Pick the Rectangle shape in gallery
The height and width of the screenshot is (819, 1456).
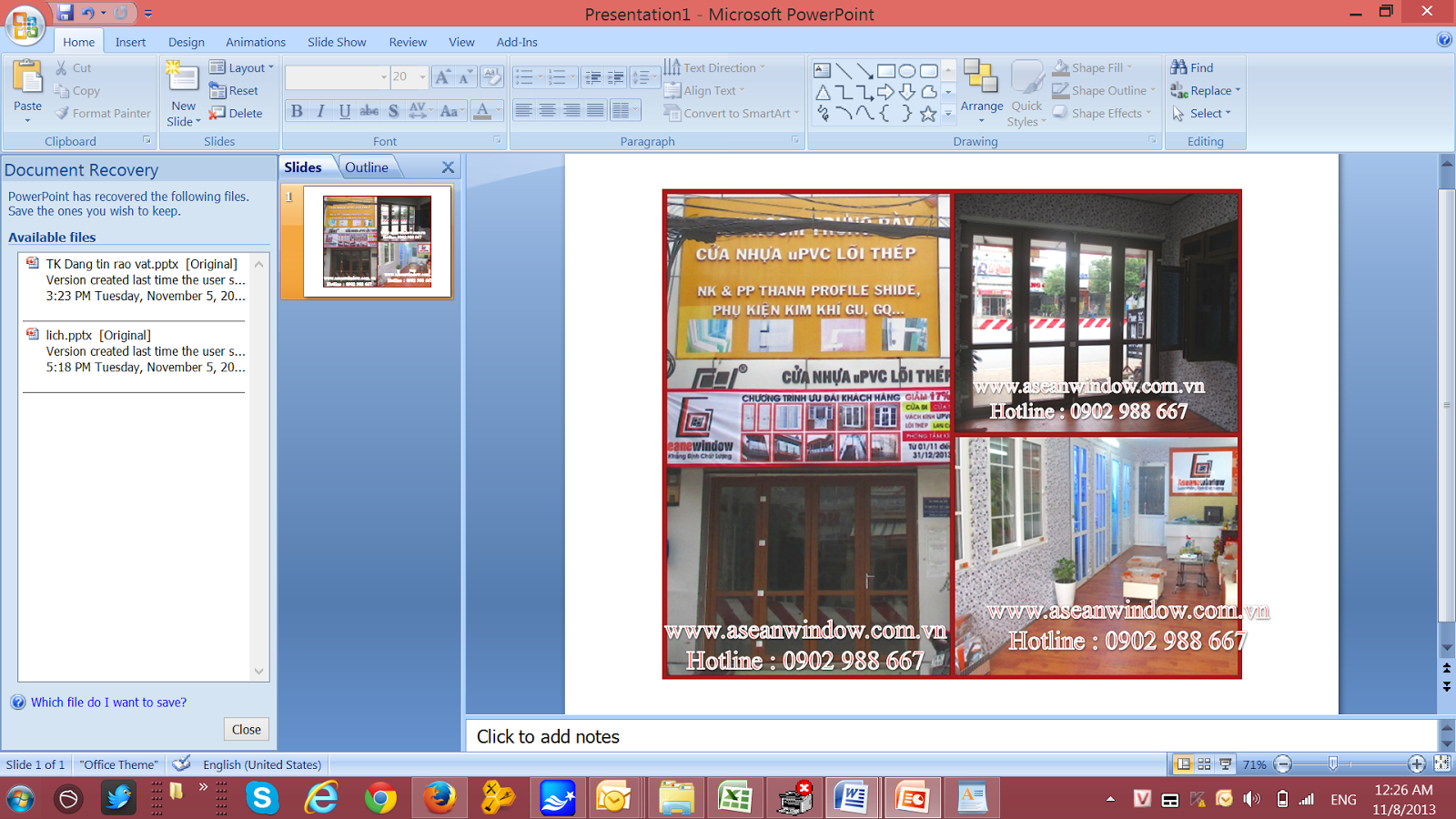point(885,70)
